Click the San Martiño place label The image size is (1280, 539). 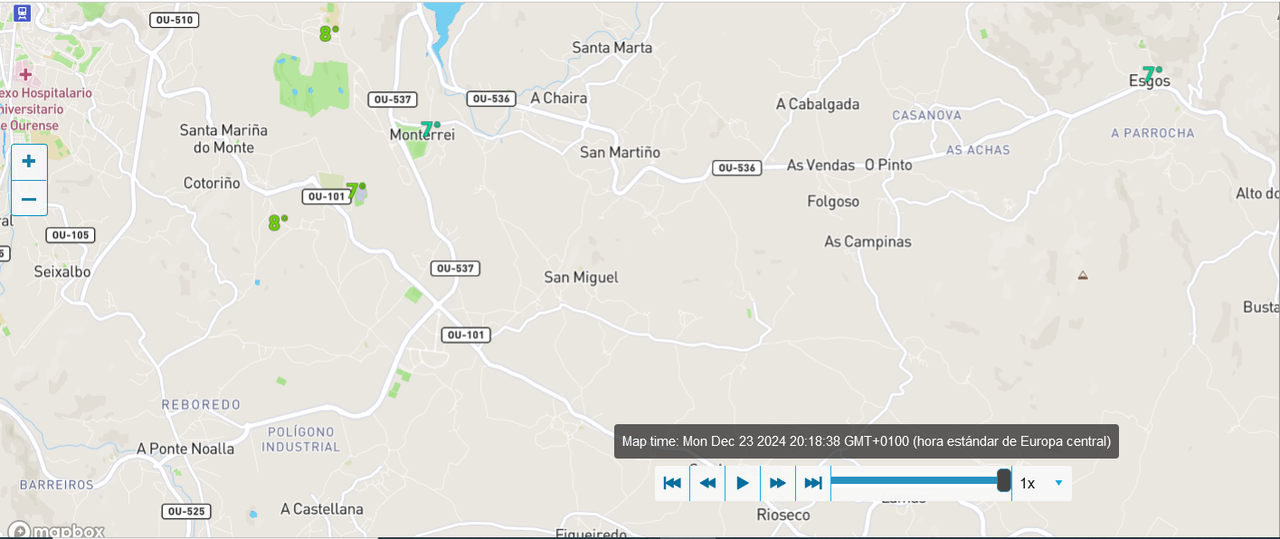coord(620,152)
